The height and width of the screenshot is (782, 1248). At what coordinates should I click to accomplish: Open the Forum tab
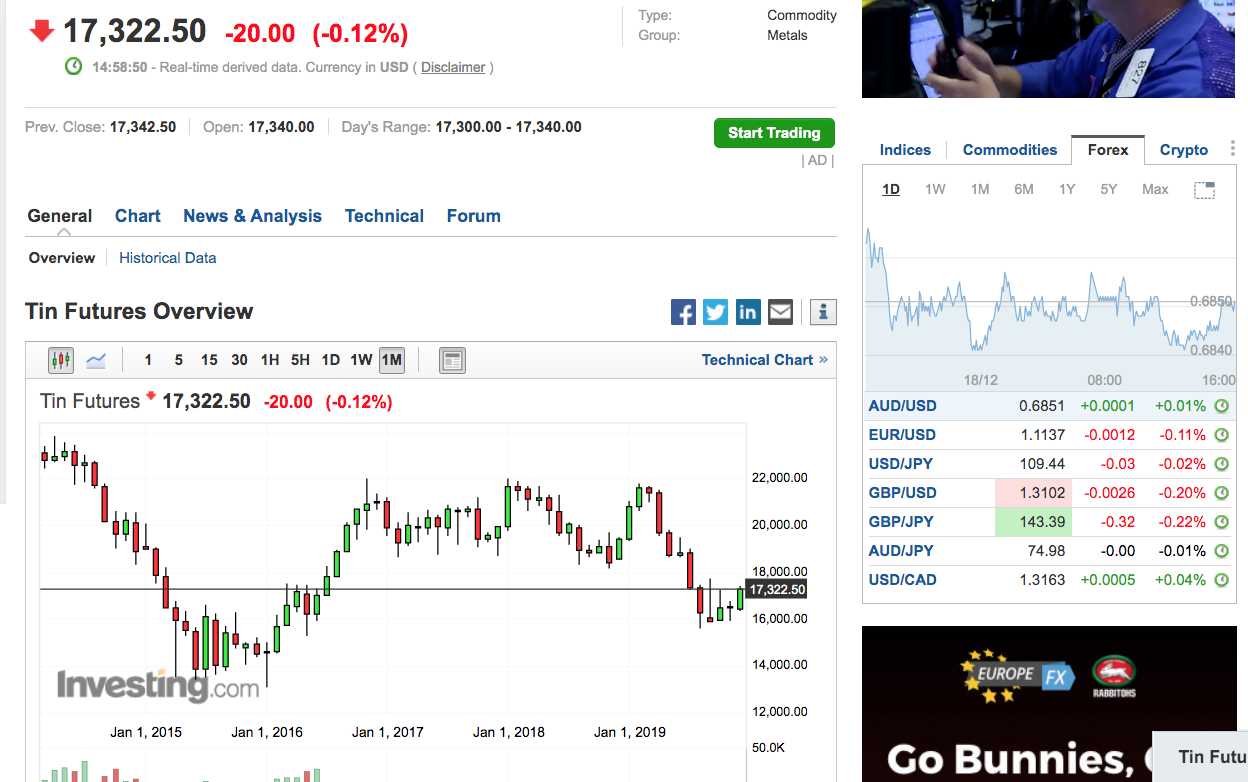point(474,216)
